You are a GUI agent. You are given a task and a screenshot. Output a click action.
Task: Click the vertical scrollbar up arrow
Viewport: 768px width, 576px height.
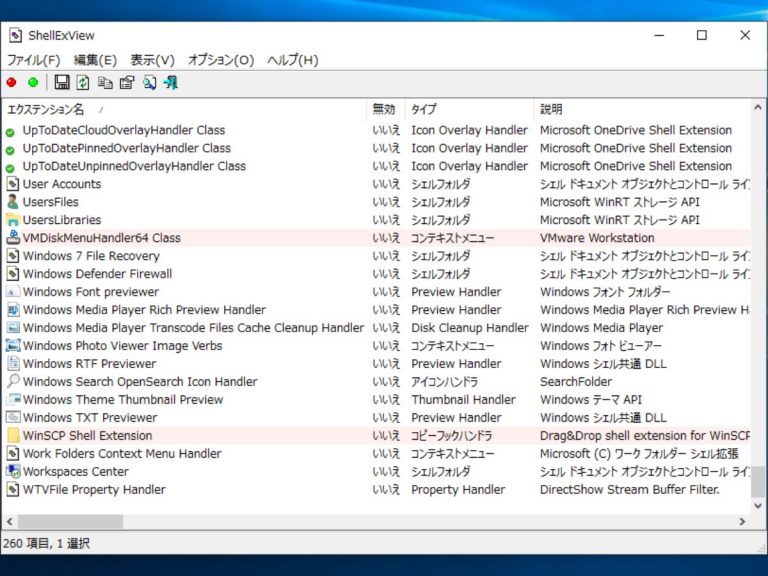pos(758,107)
